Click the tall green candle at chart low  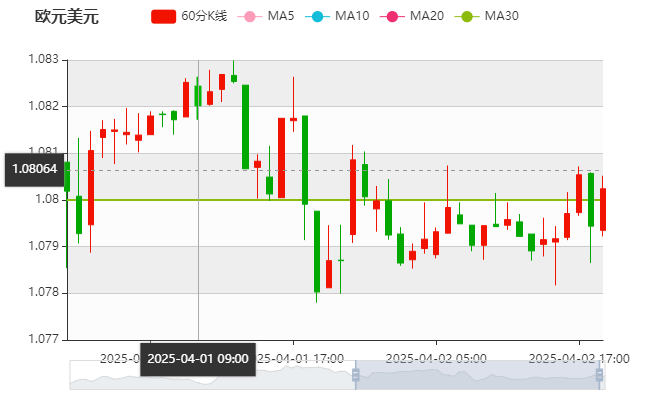pyautogui.click(x=317, y=252)
